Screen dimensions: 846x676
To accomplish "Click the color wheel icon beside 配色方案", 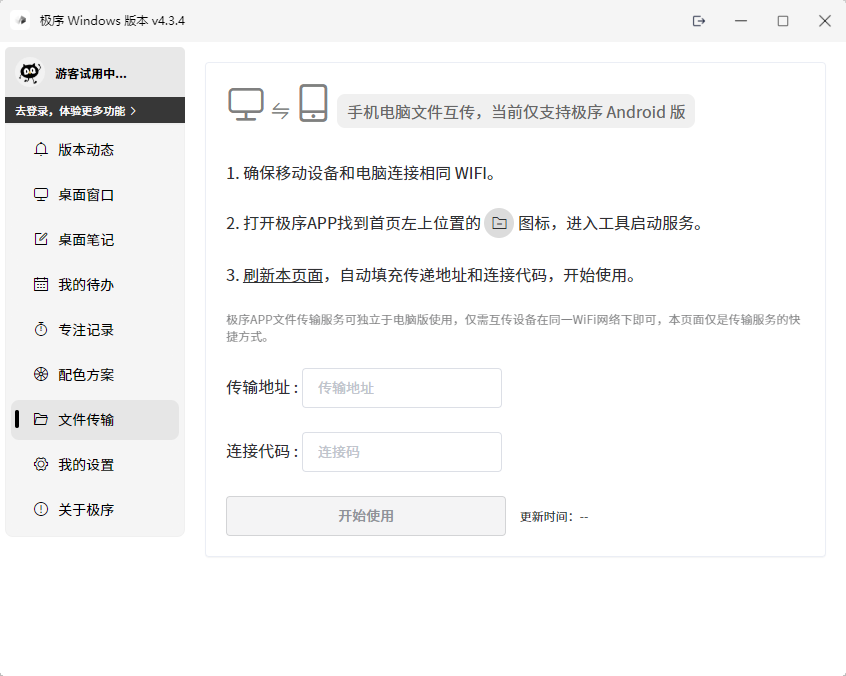I will [41, 374].
